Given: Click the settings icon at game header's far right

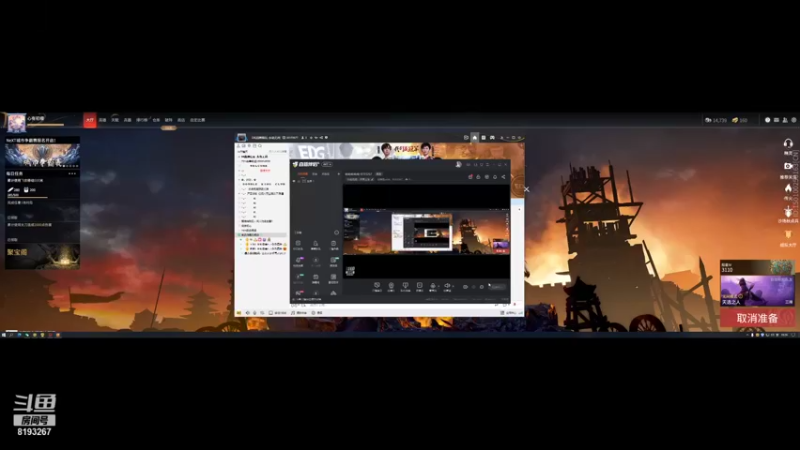Looking at the screenshot, I should [x=793, y=120].
